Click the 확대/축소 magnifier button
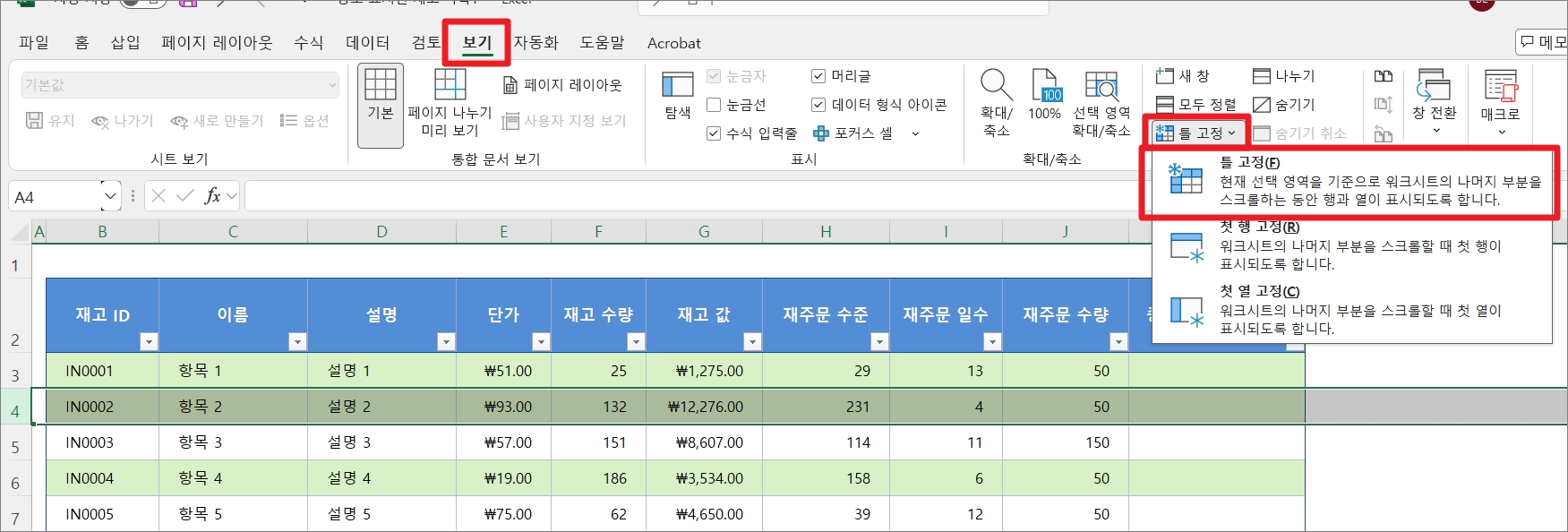Image resolution: width=1568 pixels, height=532 pixels. (x=996, y=103)
